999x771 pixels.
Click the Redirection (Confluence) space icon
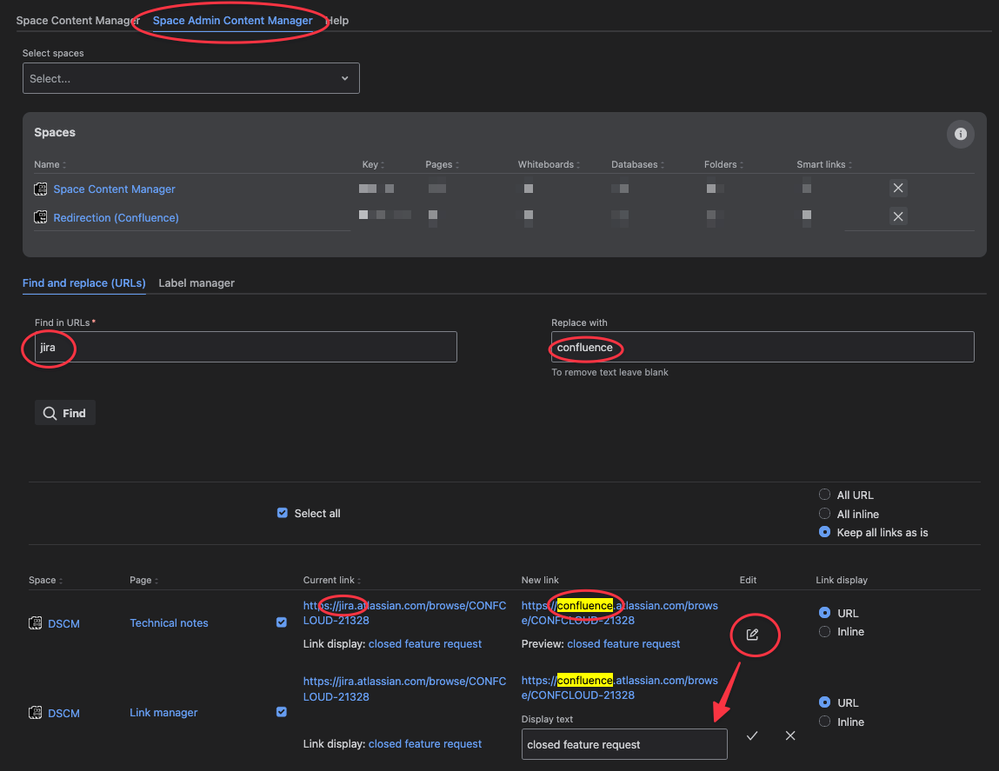pos(40,217)
